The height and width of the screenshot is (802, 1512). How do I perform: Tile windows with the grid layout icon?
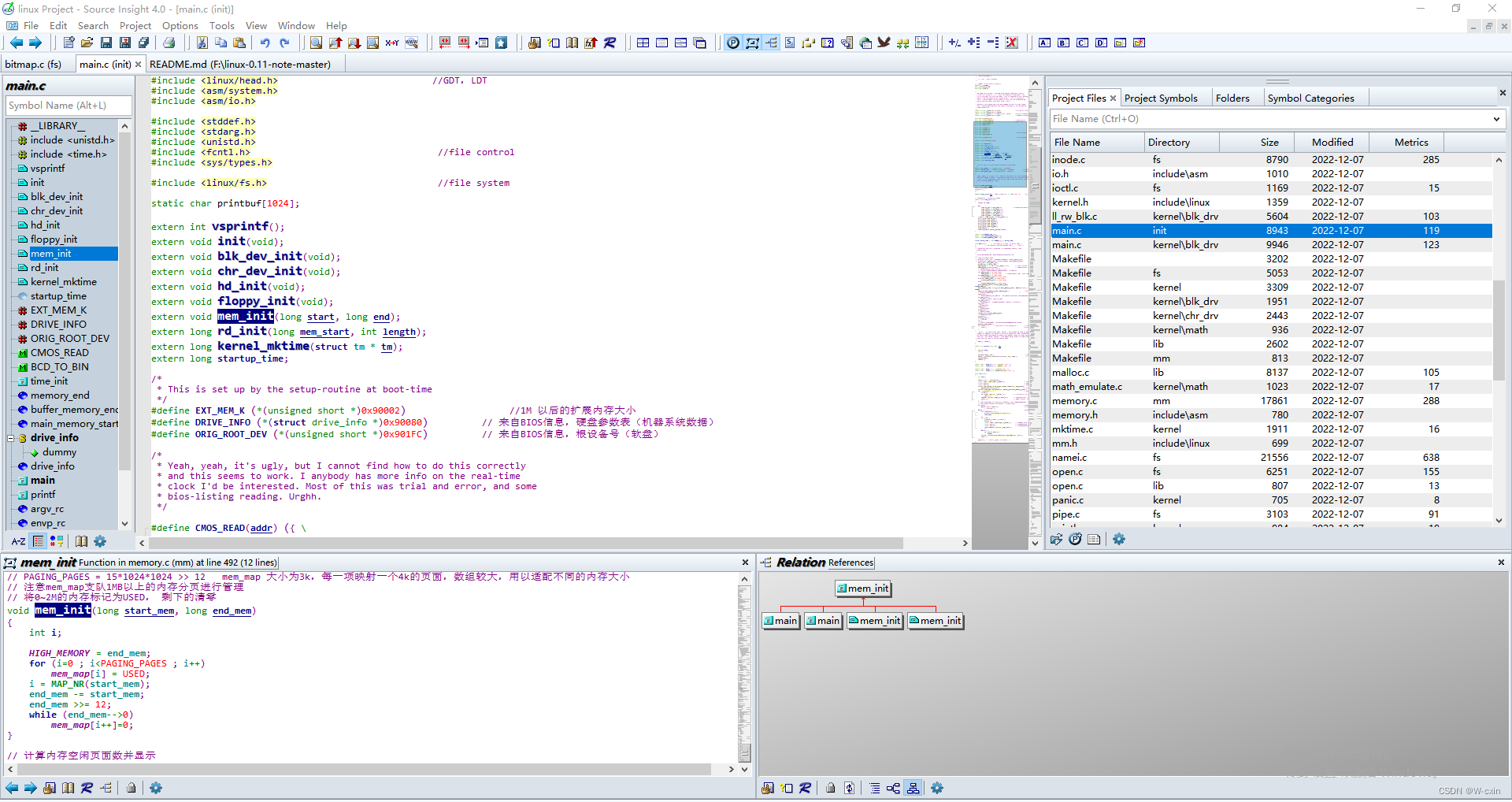(643, 43)
